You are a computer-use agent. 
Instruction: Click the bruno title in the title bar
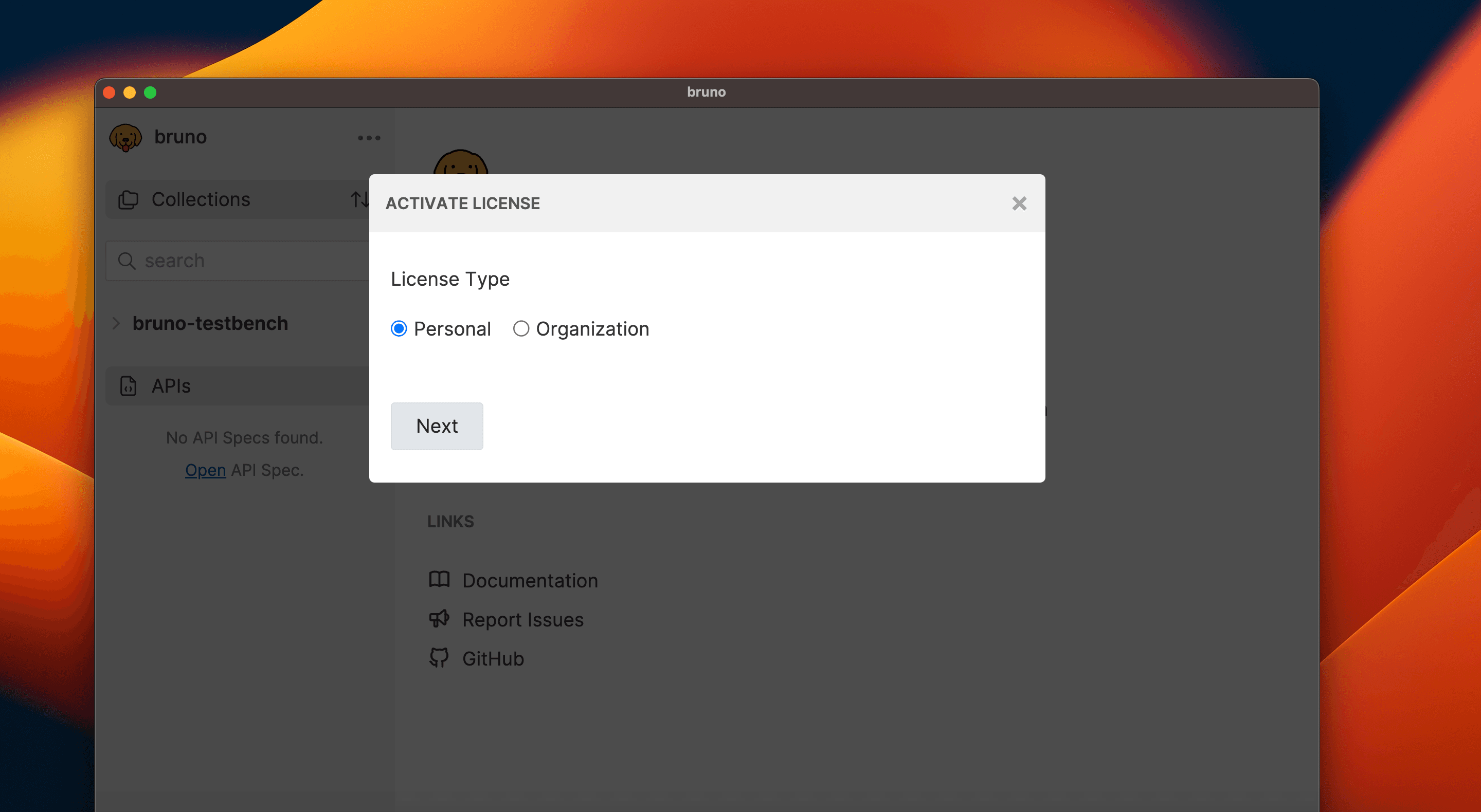point(706,92)
